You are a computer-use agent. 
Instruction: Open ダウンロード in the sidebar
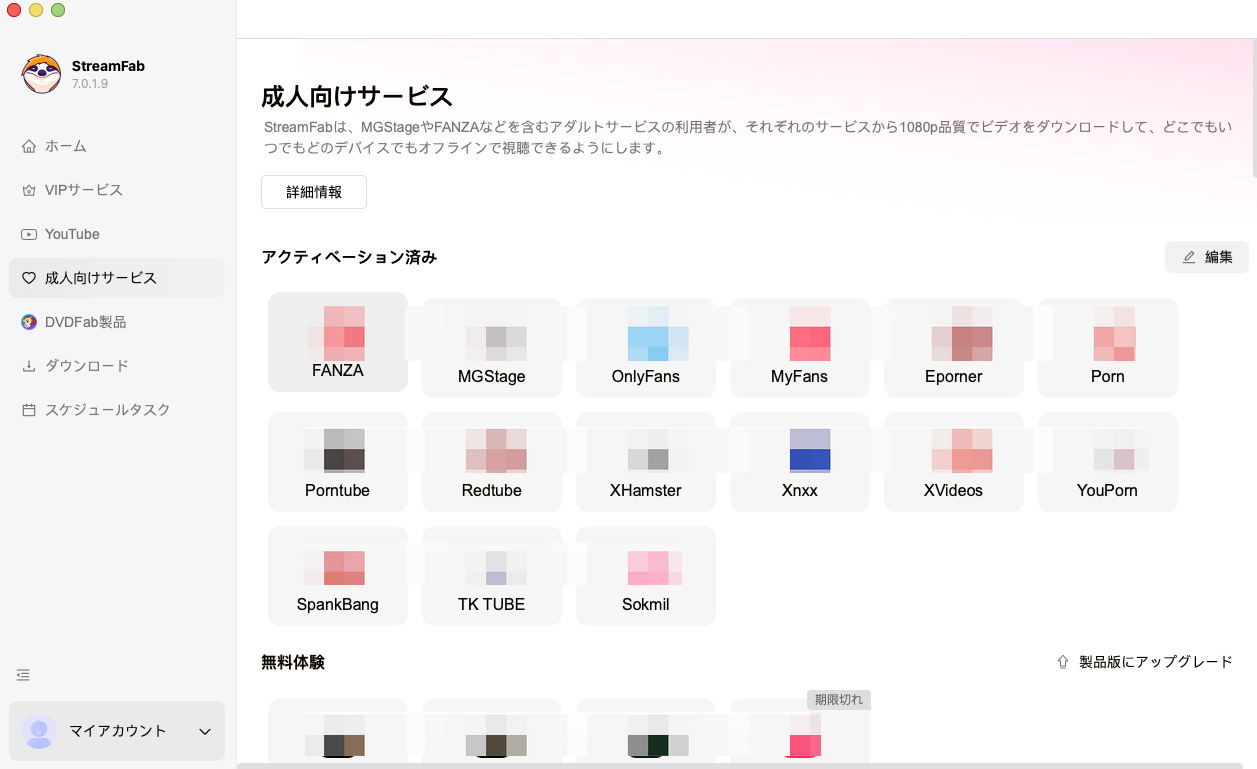(117, 366)
